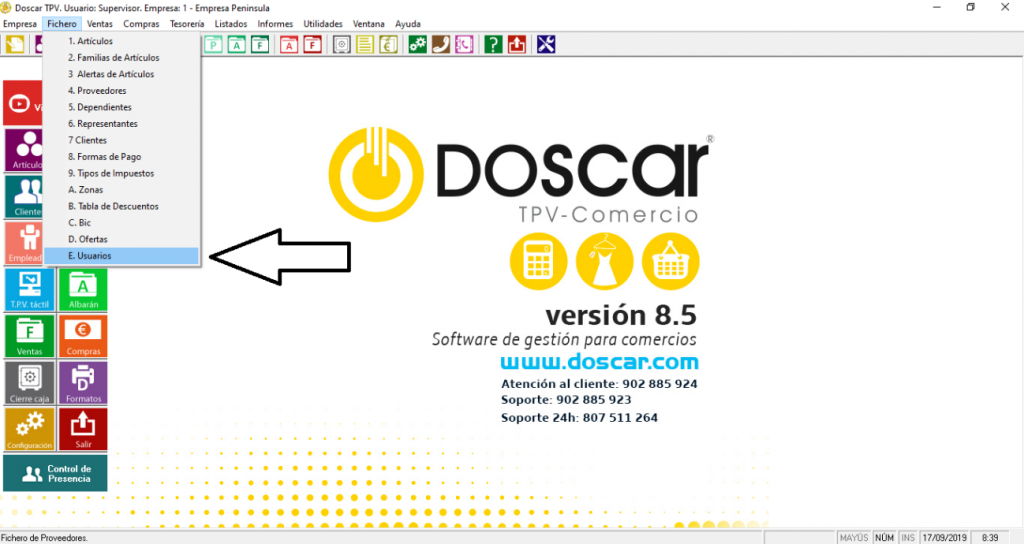This screenshot has height=544, width=1024.
Task: Click the olive euro document toolbar icon
Action: 389,44
